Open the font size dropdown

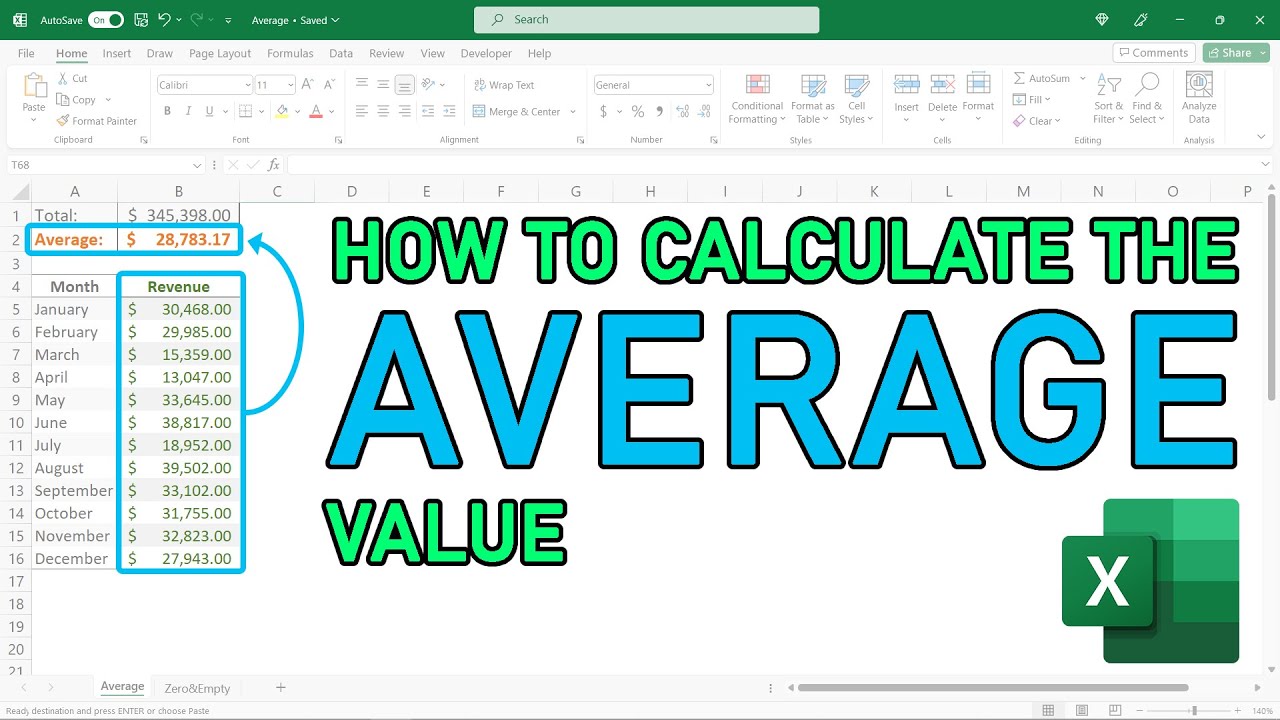click(291, 85)
